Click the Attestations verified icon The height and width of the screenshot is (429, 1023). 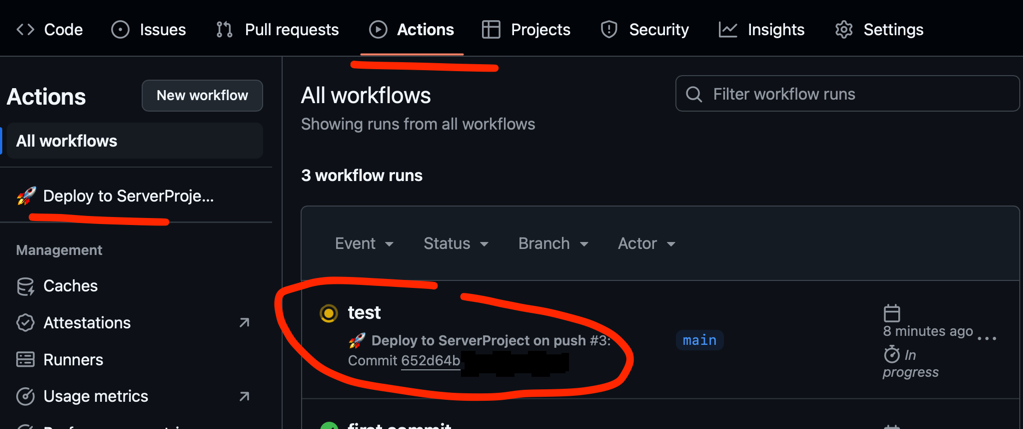pos(26,323)
